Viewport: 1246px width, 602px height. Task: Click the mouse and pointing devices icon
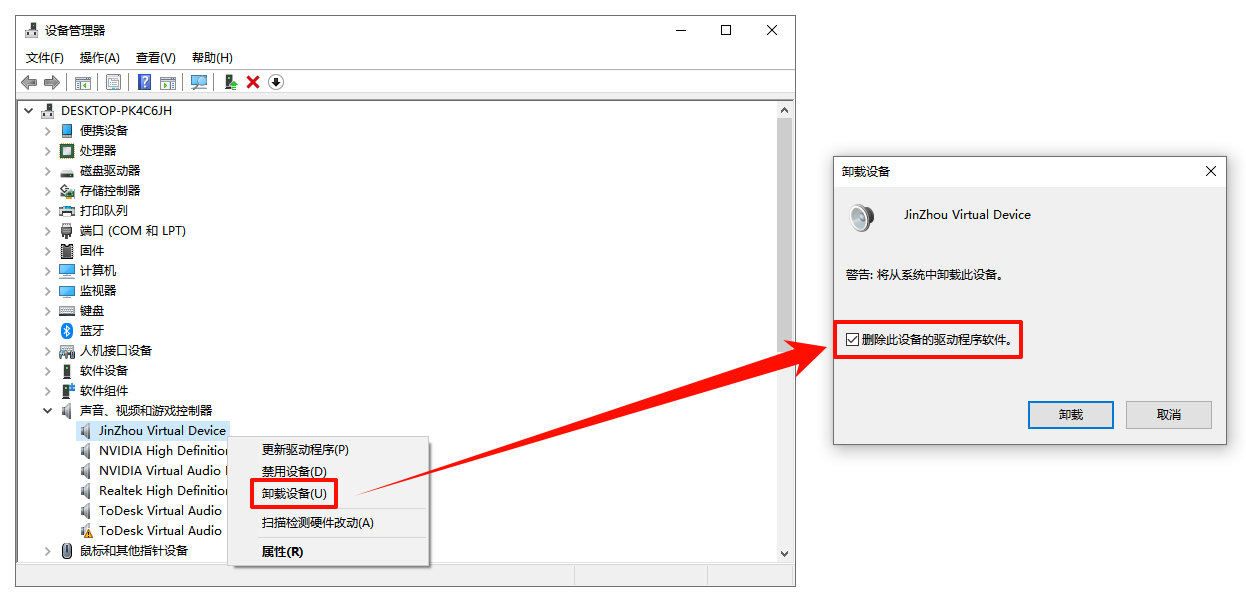(x=67, y=551)
